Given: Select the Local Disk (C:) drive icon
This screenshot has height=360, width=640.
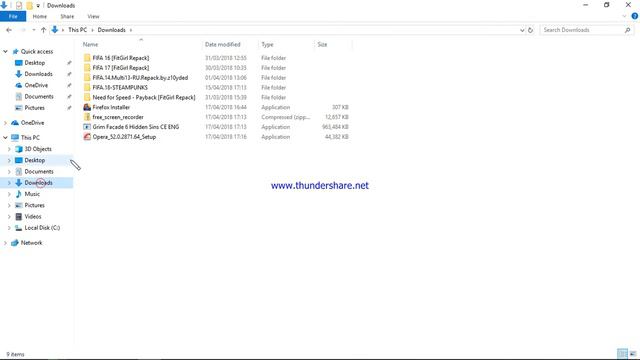Looking at the screenshot, I should (x=18, y=228).
